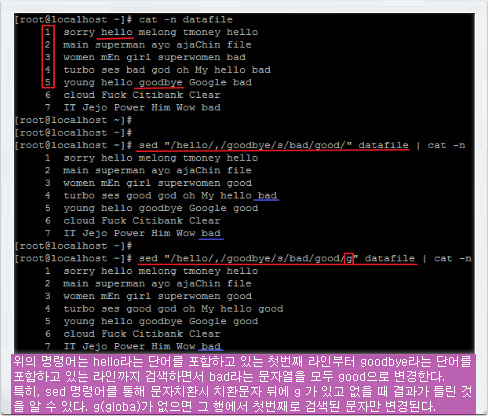The width and height of the screenshot is (488, 416).
Task: Click the purple Korean explanation box
Action: click(x=243, y=384)
